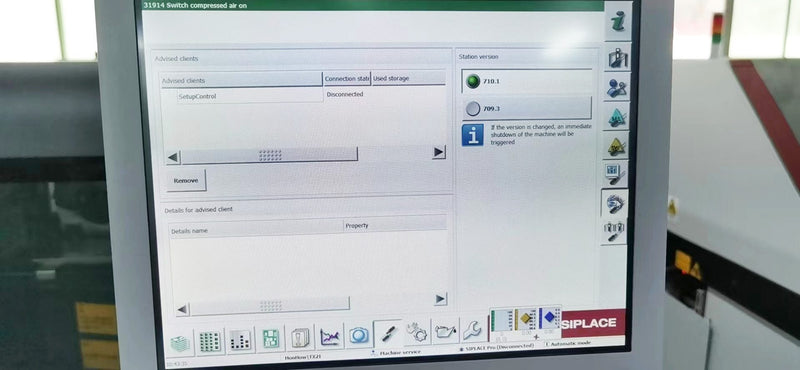Image resolution: width=800 pixels, height=370 pixels.
Task: Click the Connection state column header
Action: point(347,79)
